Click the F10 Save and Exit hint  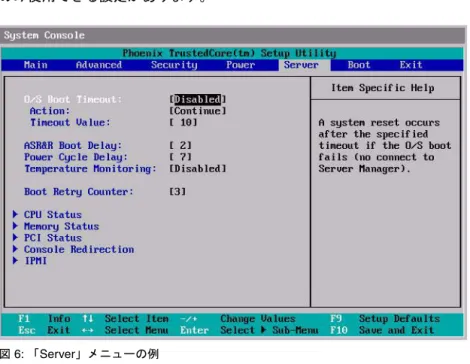tap(382, 330)
